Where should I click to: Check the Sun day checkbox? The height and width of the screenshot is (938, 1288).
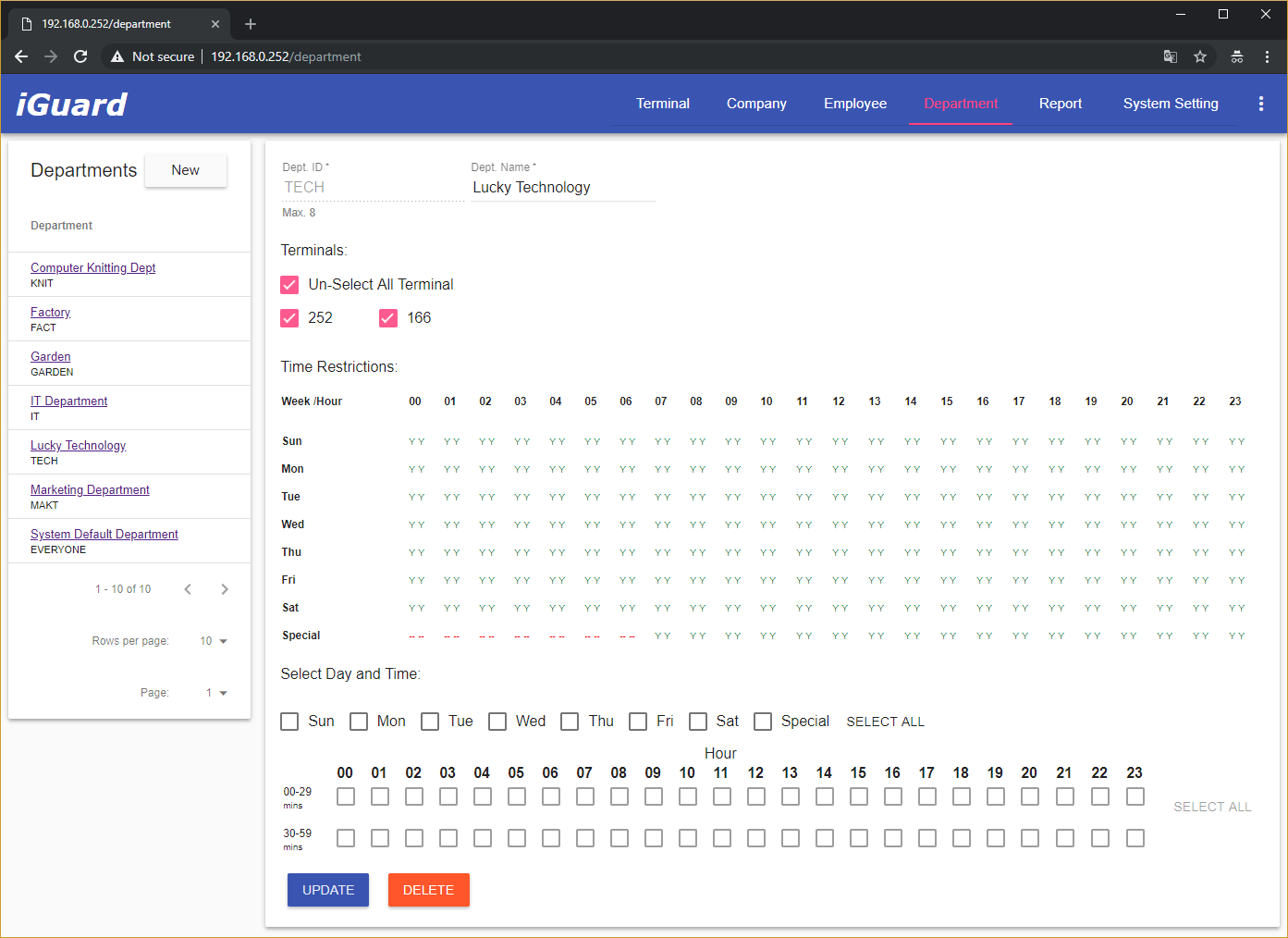(289, 722)
